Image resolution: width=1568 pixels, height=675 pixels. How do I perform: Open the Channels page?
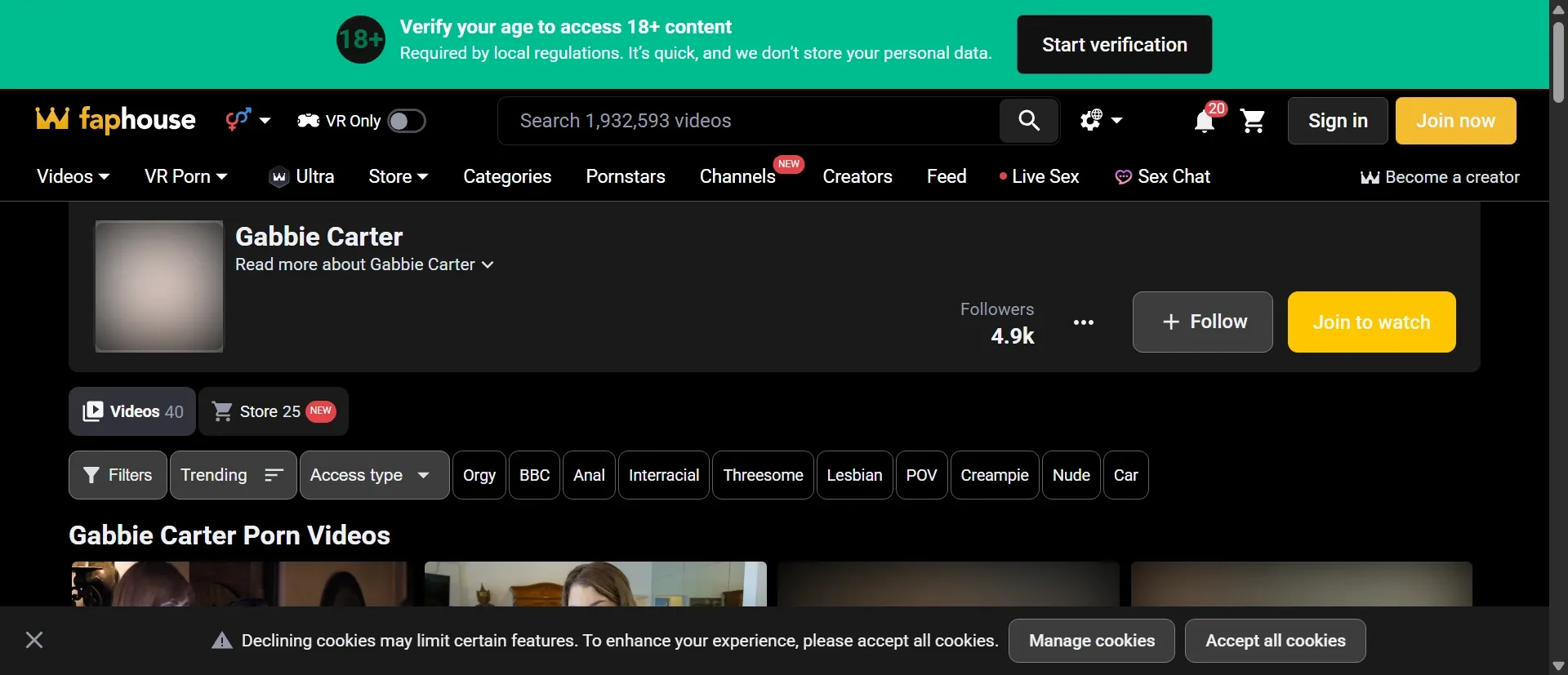click(737, 176)
